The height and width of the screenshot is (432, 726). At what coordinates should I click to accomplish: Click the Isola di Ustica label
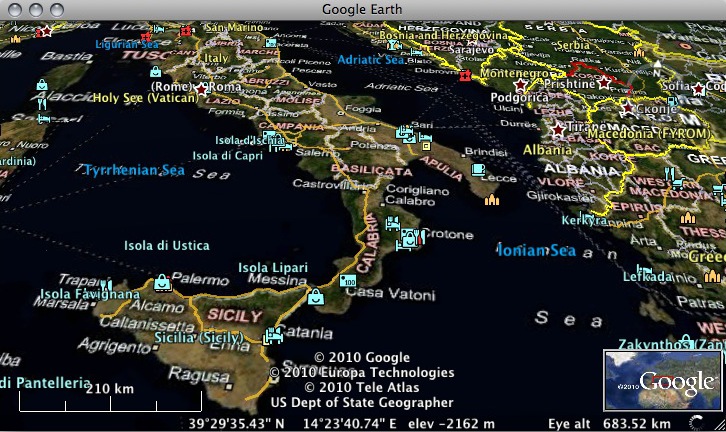167,245
